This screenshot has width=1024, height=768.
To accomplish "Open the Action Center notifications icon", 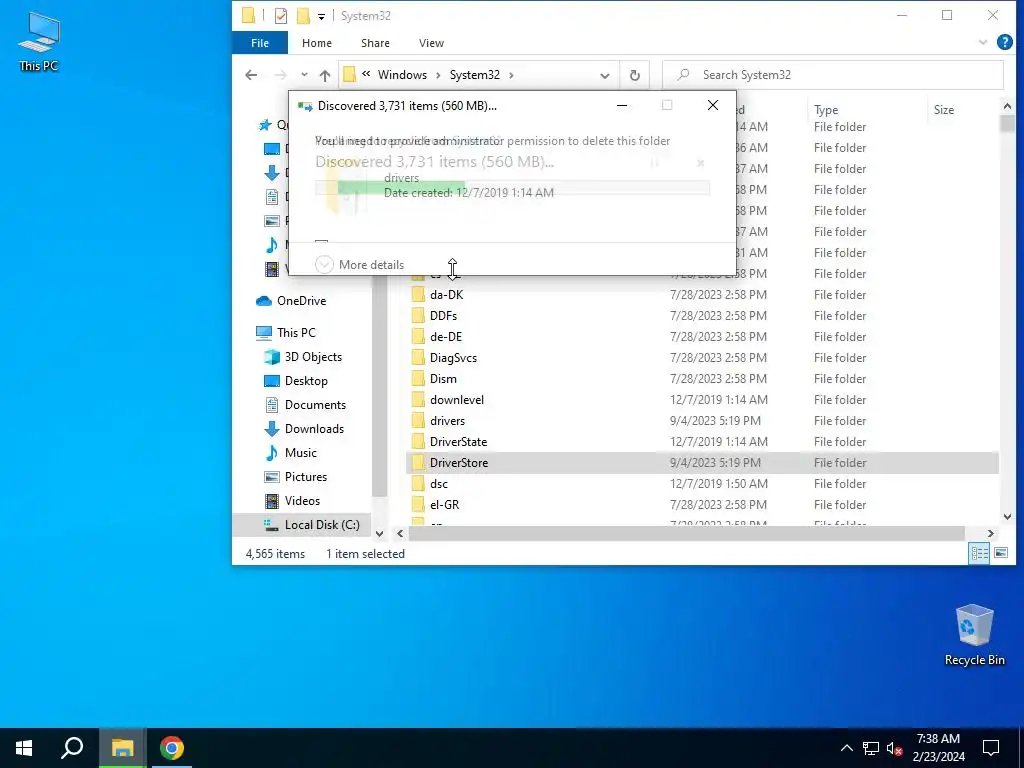I will 991,748.
